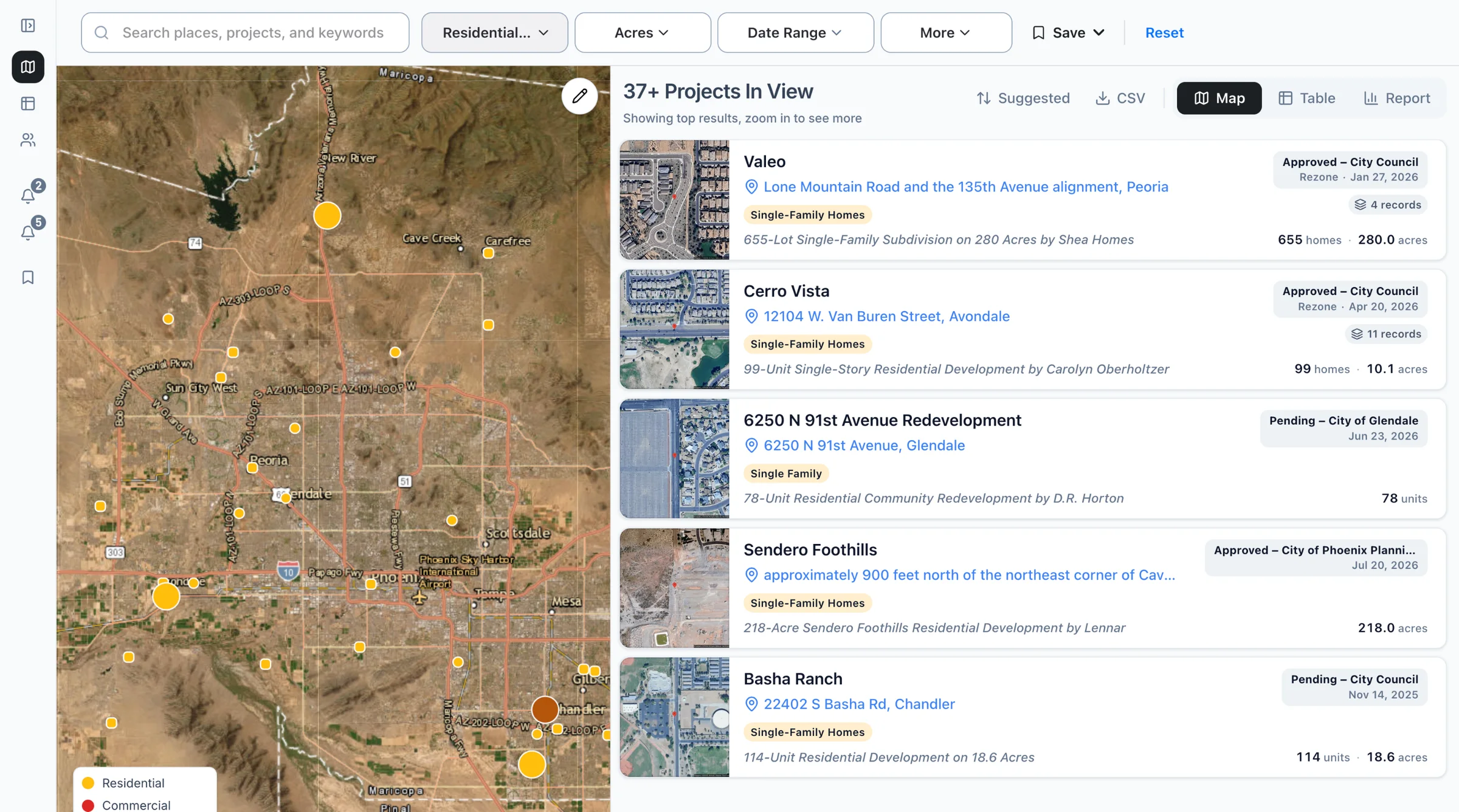Open the Valeo aerial thumbnail
Image resolution: width=1459 pixels, height=812 pixels.
pyautogui.click(x=674, y=200)
